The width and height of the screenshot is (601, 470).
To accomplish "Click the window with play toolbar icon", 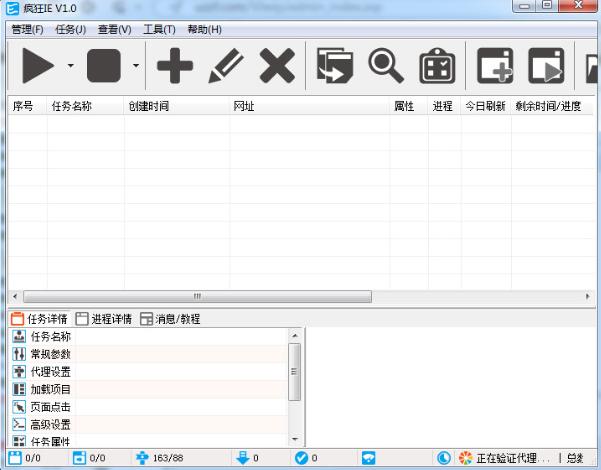I will tap(546, 66).
